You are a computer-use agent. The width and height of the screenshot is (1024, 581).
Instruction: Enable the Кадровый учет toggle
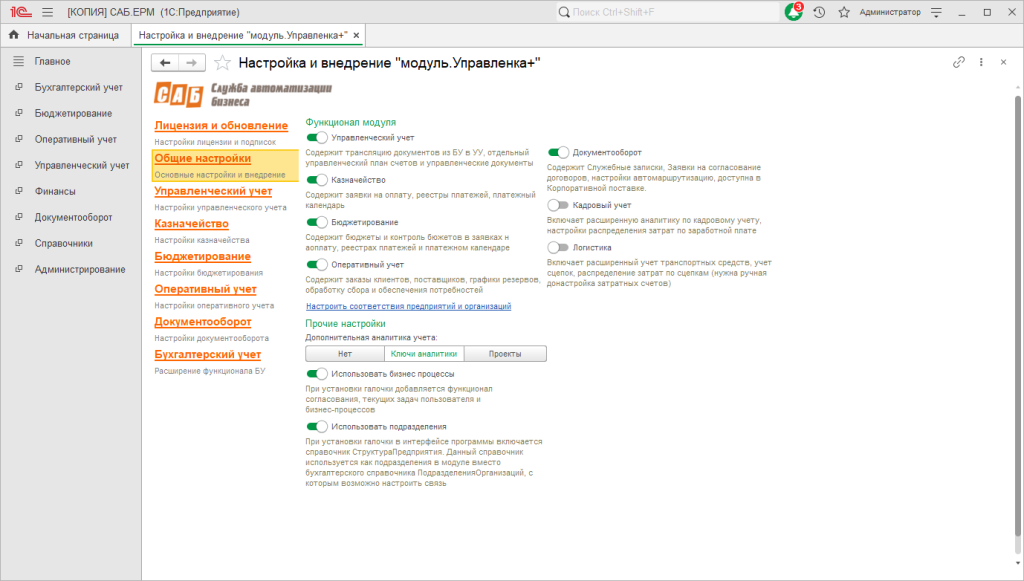click(x=558, y=205)
